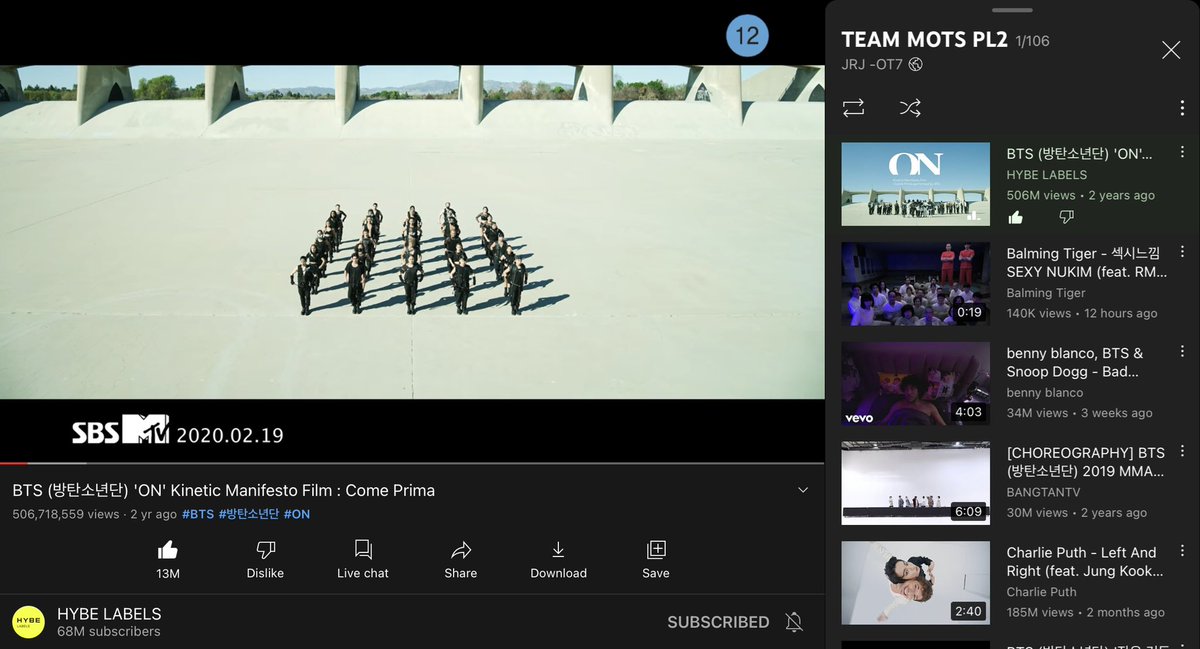Screen dimensions: 1200x649
Task: Click the Dislike thumbs-down button below video
Action: (x=265, y=550)
